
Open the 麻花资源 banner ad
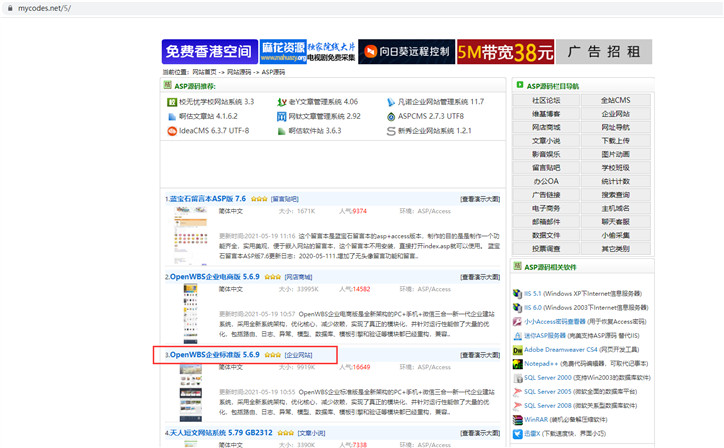click(308, 52)
